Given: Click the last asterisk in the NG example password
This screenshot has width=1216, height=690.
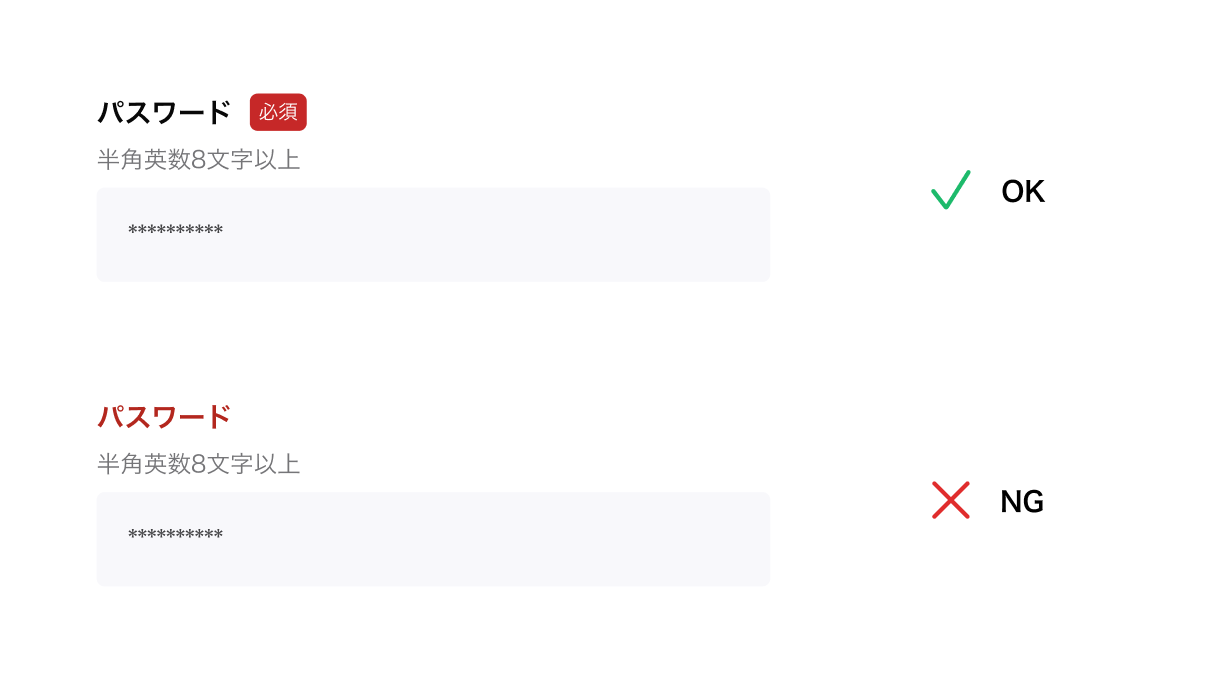Looking at the screenshot, I should [218, 535].
